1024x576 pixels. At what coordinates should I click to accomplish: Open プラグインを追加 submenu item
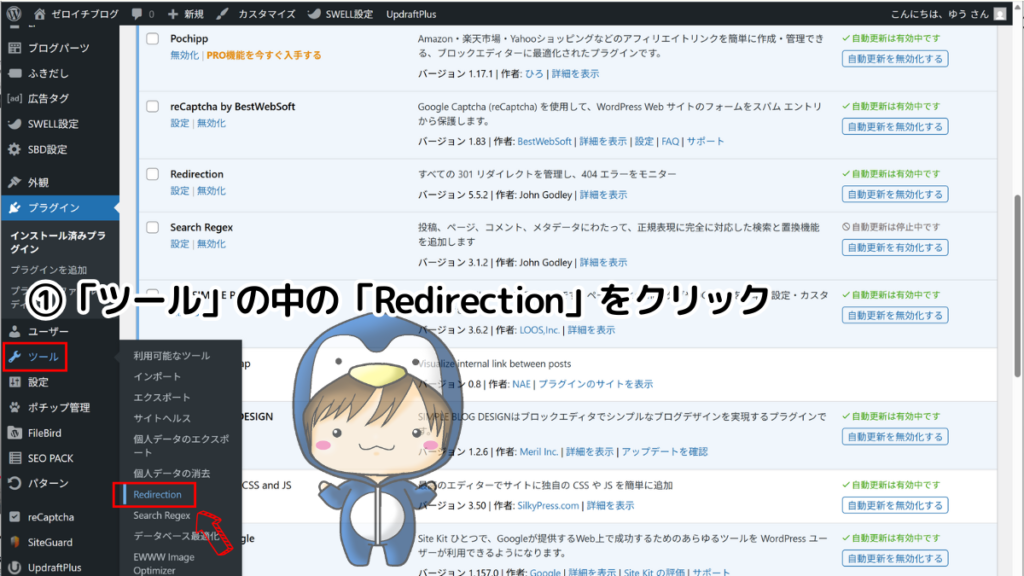pos(48,270)
